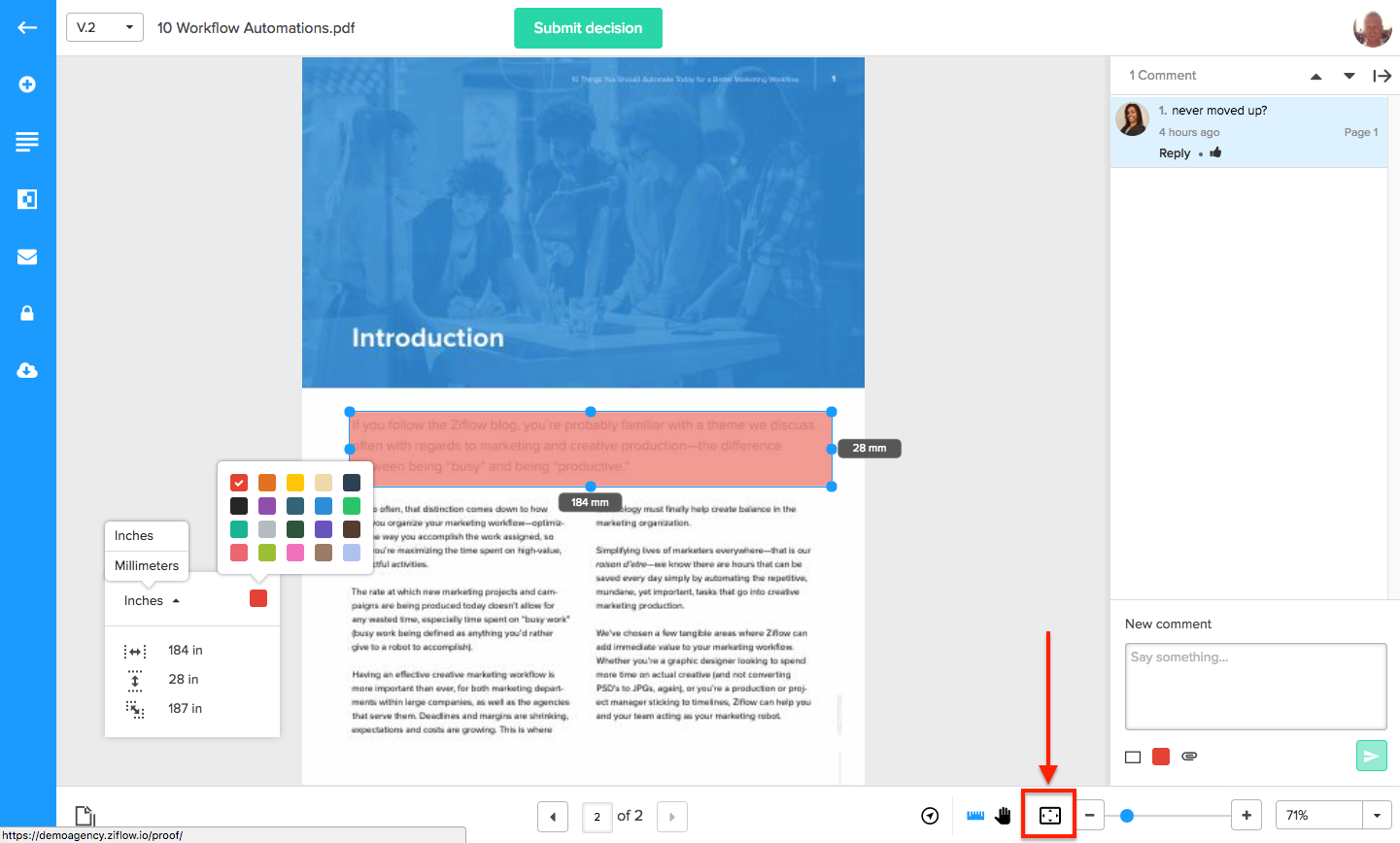The height and width of the screenshot is (843, 1400).
Task: Choose Inches from the units menu
Action: pos(134,535)
